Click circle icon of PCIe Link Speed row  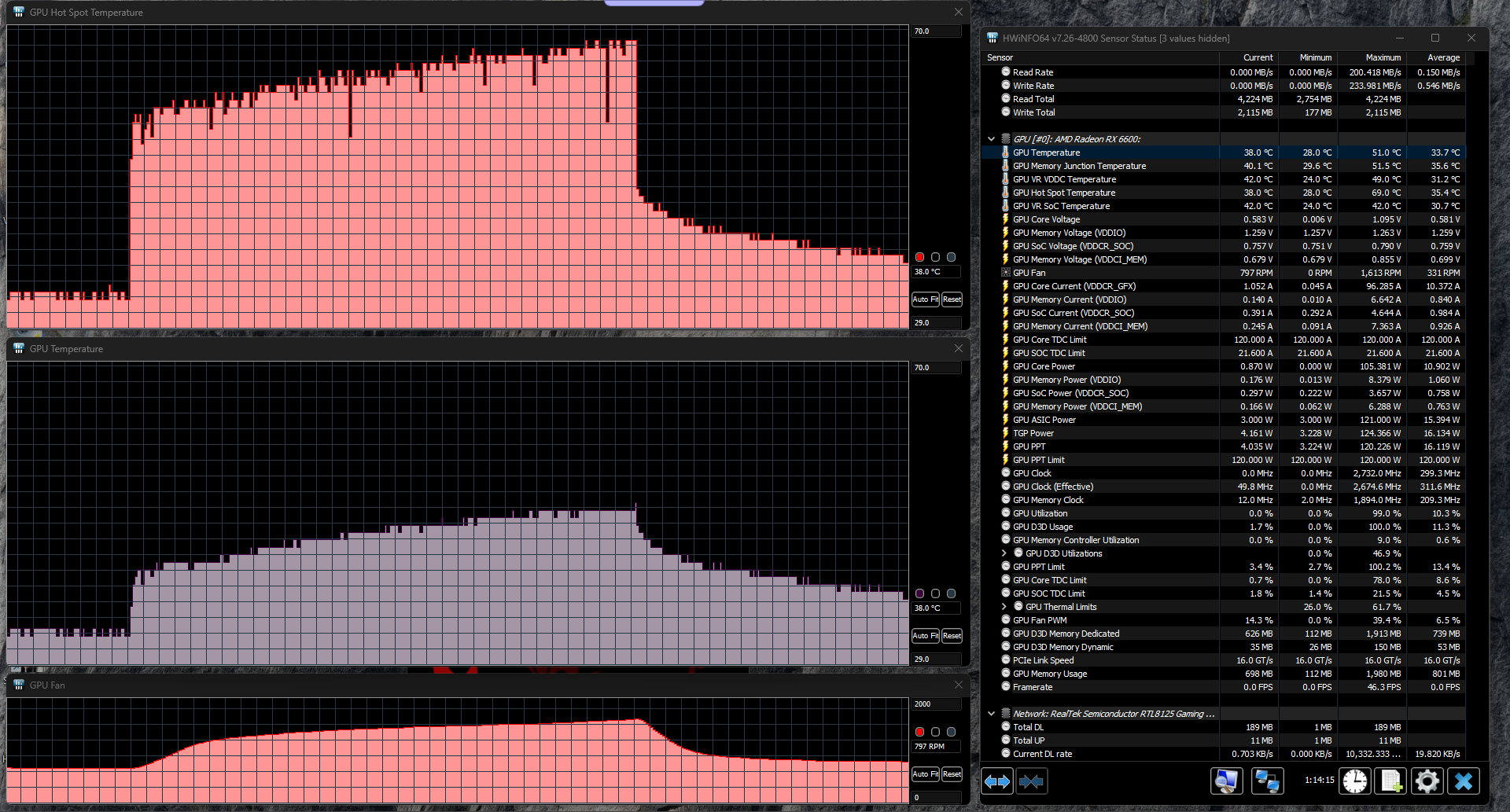pyautogui.click(x=1005, y=660)
